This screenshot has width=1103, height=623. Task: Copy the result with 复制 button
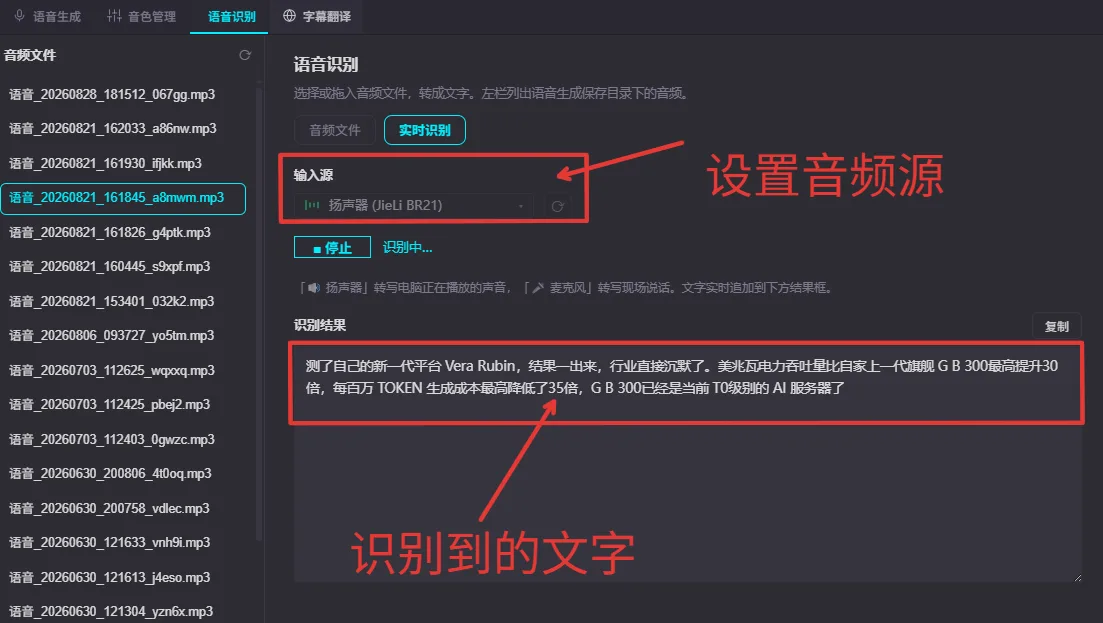pos(1056,326)
